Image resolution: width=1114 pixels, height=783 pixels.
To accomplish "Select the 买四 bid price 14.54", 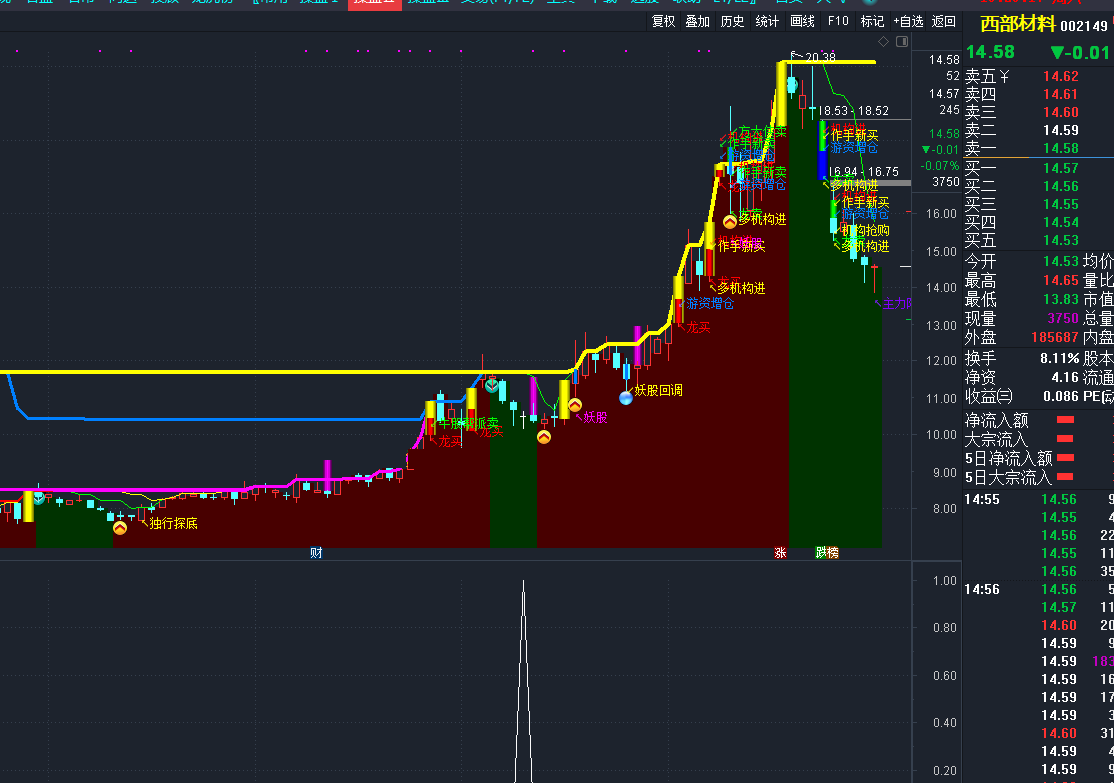I will pos(1061,222).
